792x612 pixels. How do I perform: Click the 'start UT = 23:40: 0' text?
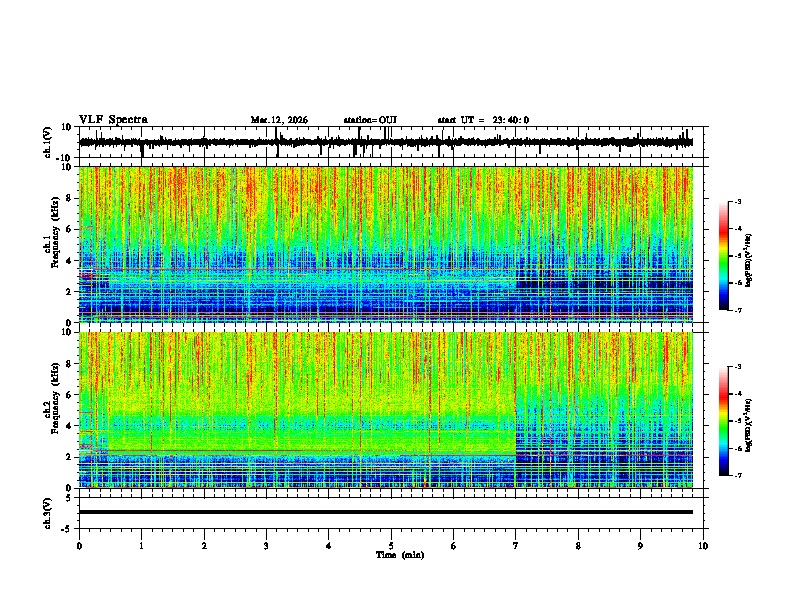(x=483, y=120)
